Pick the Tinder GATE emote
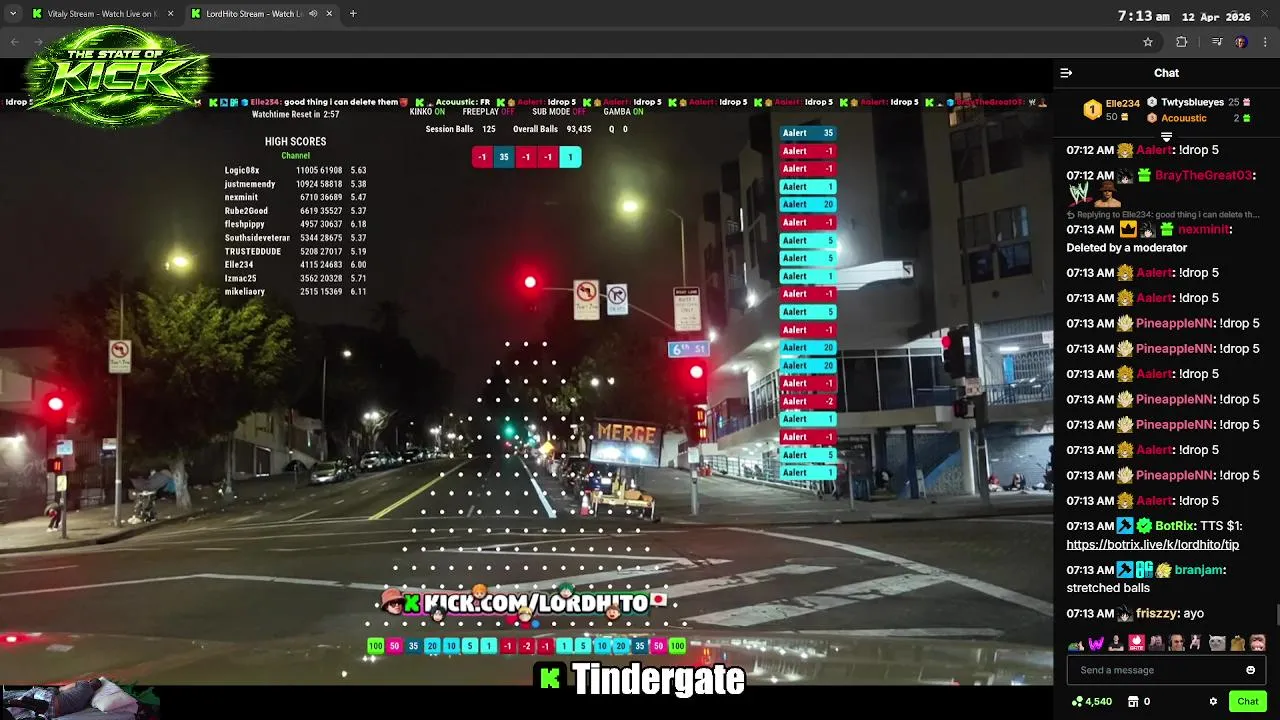1280x720 pixels. pos(1137,642)
